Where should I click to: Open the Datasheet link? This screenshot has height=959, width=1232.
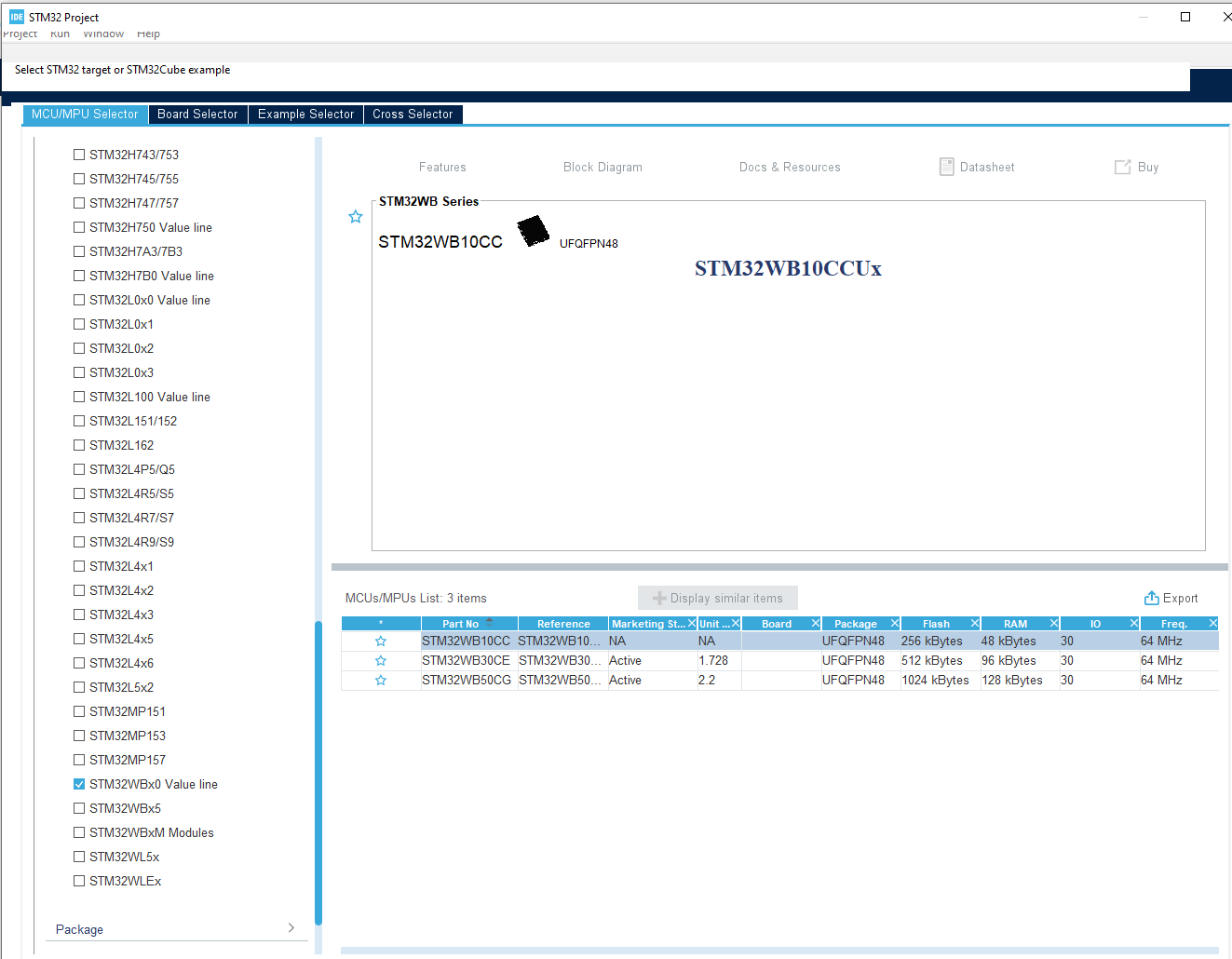click(x=987, y=168)
